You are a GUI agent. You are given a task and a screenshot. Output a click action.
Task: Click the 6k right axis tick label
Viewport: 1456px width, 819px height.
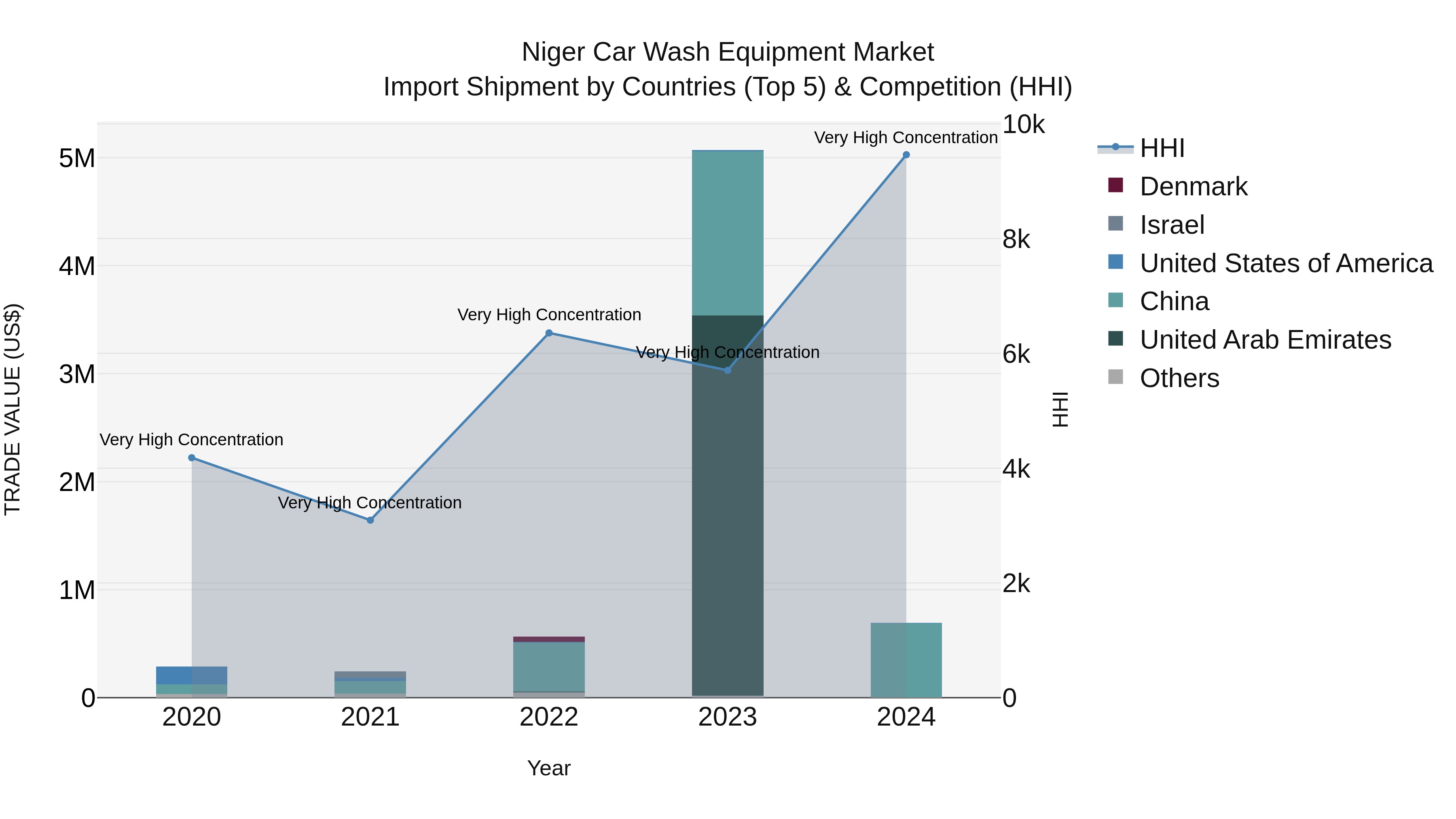[x=1016, y=354]
